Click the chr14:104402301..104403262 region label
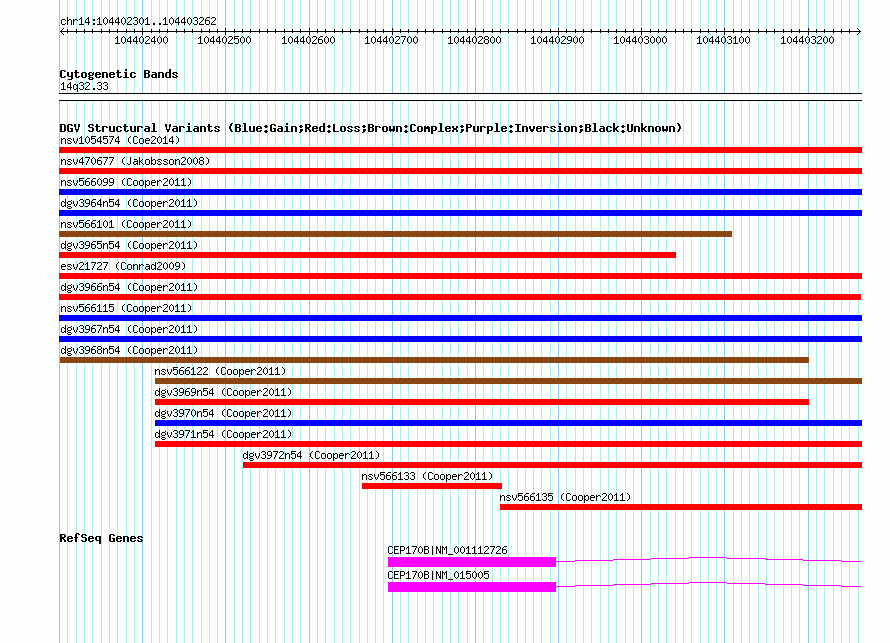890x643 pixels. coord(138,21)
